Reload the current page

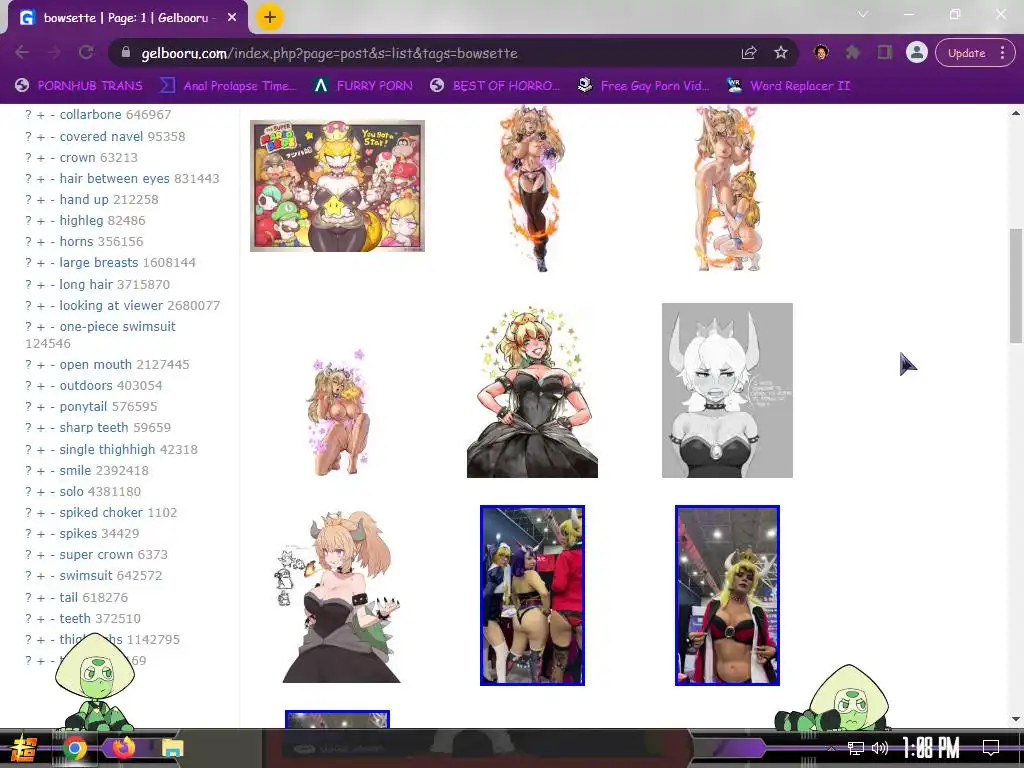pos(86,53)
